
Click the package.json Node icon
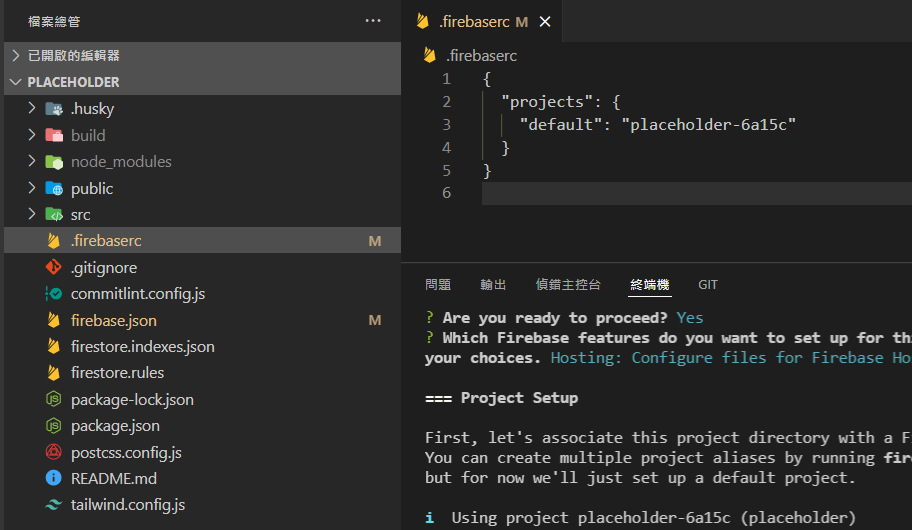[54, 426]
